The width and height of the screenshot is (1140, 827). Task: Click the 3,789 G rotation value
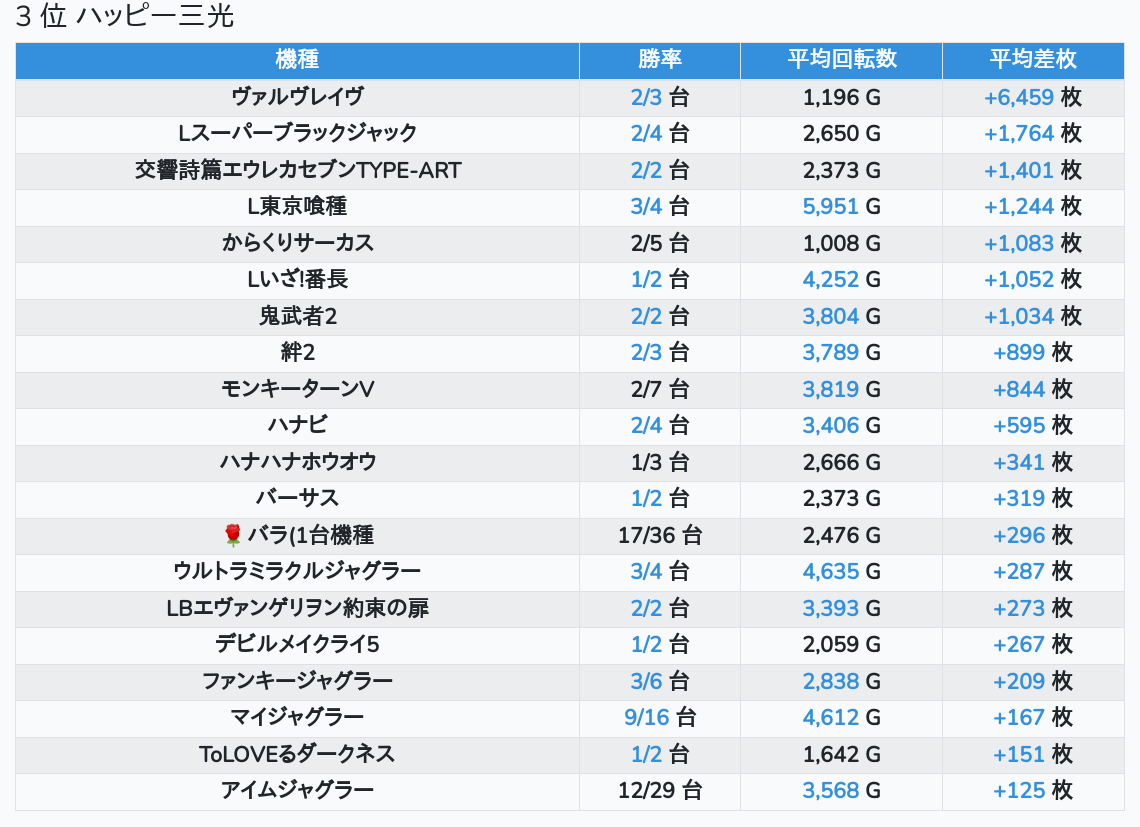(x=842, y=353)
